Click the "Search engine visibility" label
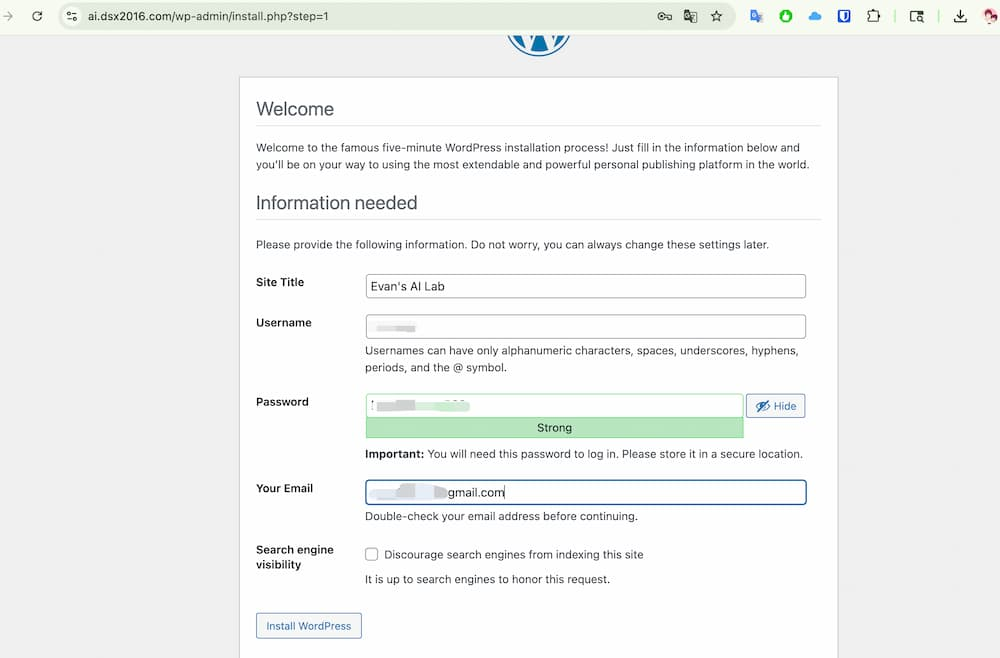The image size is (1000, 658). coord(295,557)
